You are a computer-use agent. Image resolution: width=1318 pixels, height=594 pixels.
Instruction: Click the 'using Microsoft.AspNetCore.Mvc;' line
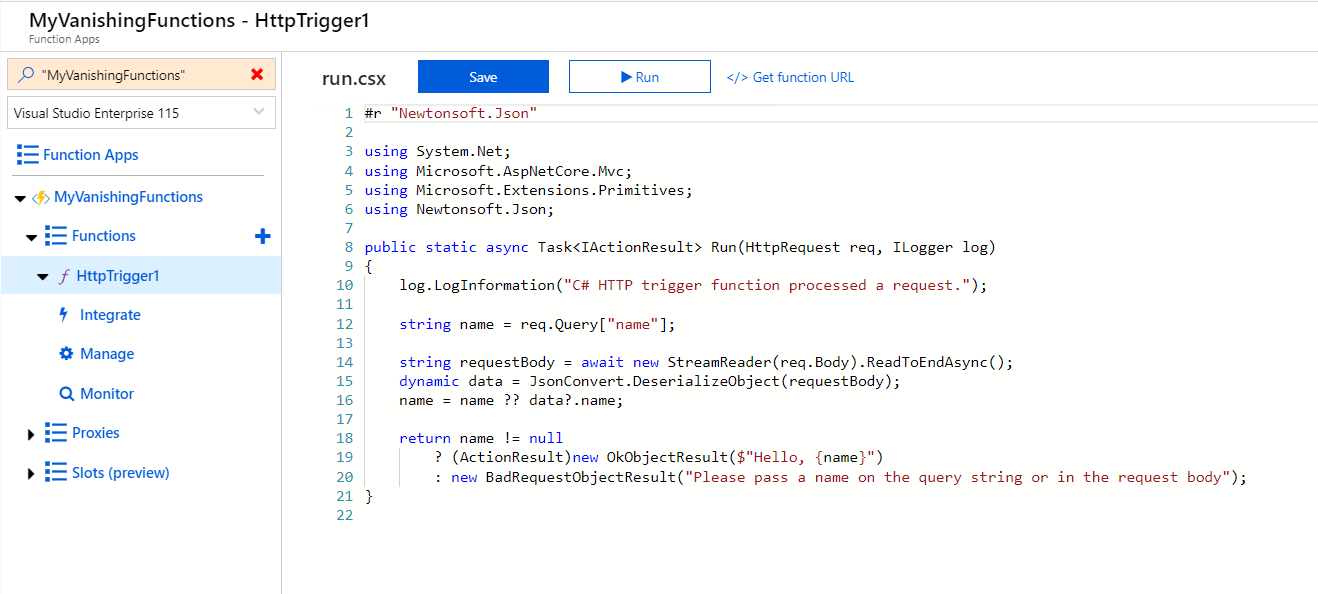(x=499, y=170)
